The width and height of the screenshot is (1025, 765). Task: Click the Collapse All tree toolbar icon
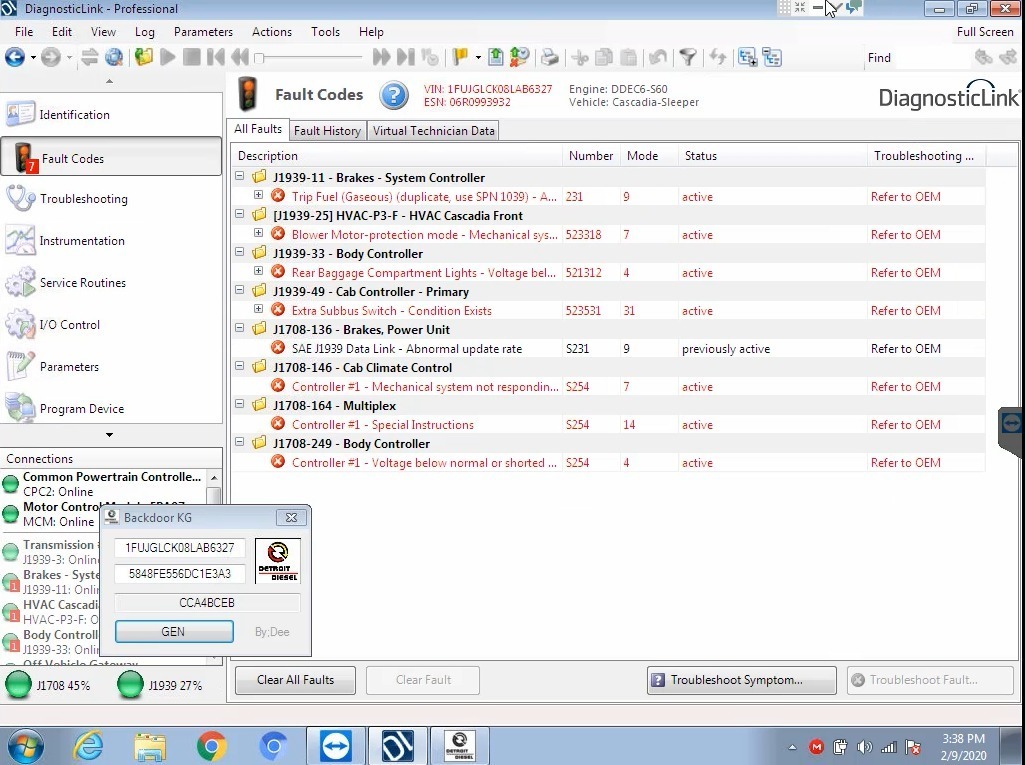pyautogui.click(x=771, y=58)
